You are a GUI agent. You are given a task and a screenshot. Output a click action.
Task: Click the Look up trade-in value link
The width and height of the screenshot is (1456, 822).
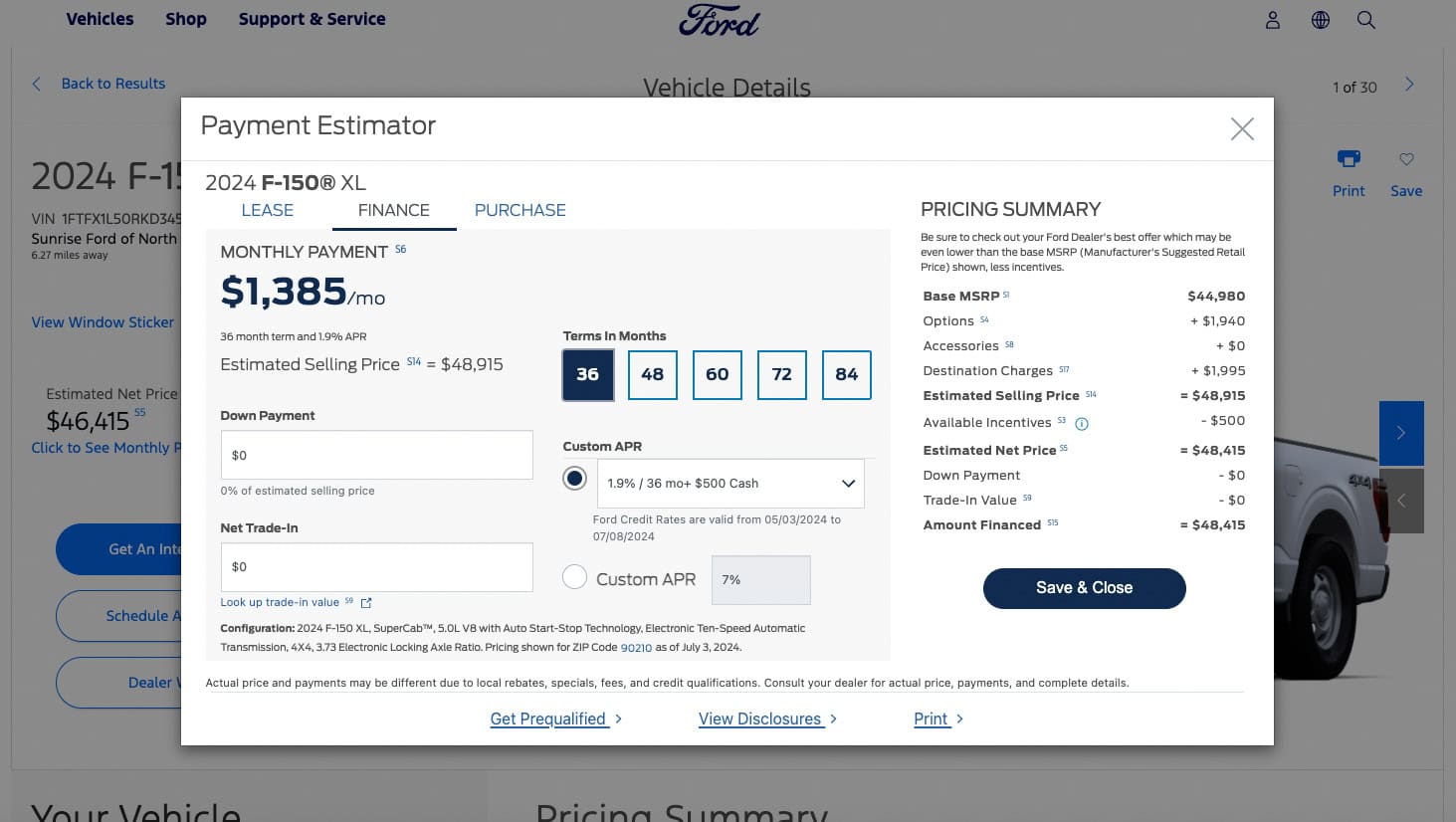pyautogui.click(x=280, y=602)
